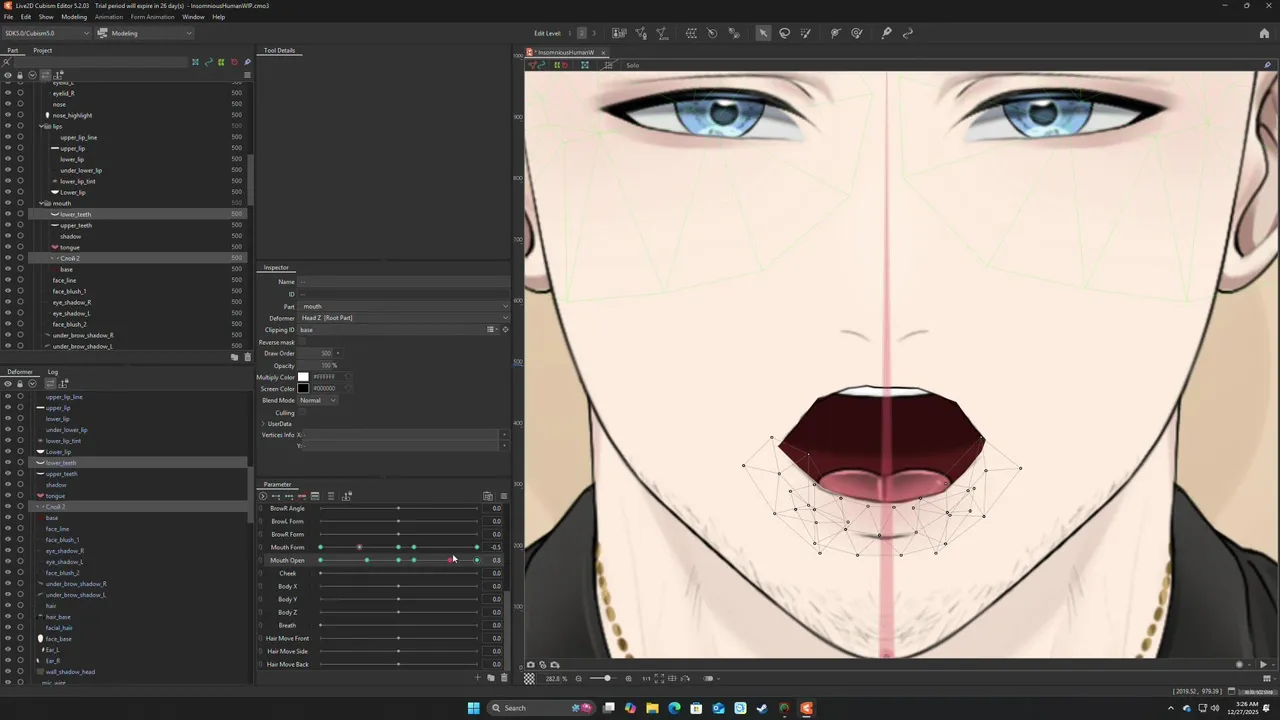Click the add two keys icon
This screenshot has width=1280, height=720.
coord(276,496)
